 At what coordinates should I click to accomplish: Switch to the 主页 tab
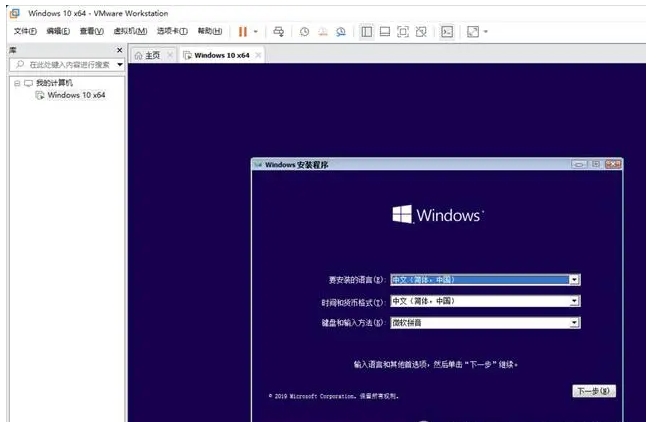click(147, 55)
